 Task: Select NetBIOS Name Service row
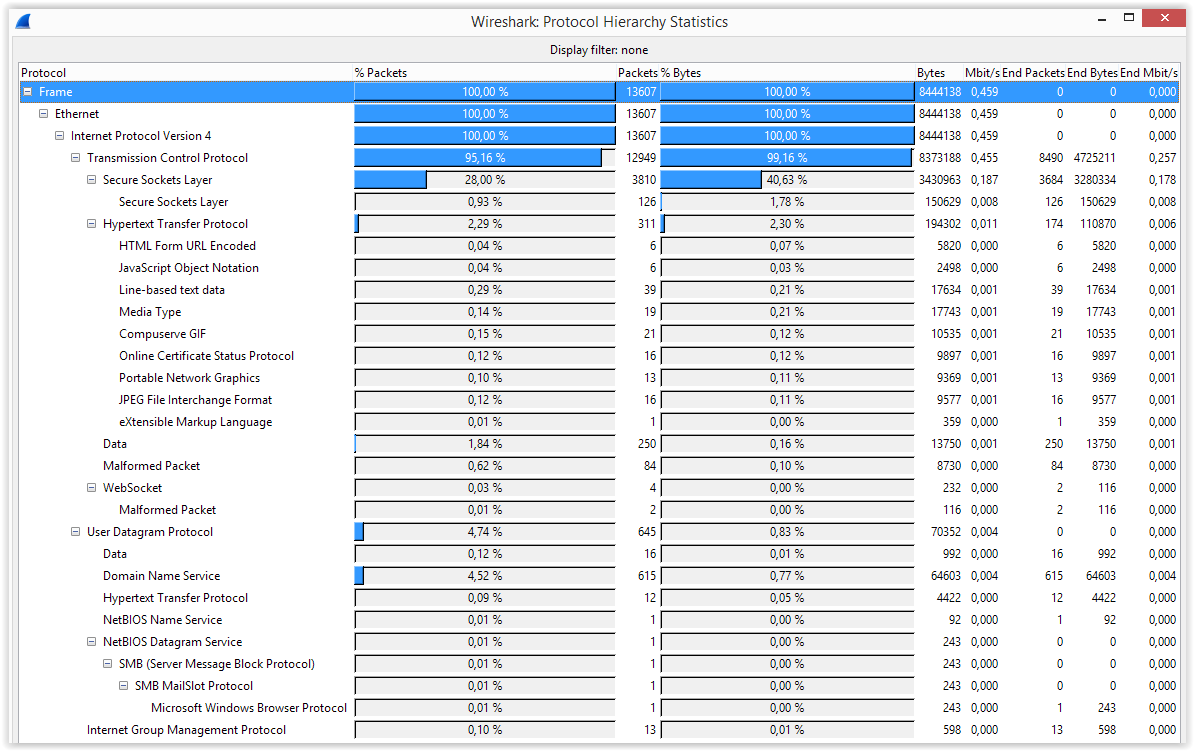pos(599,620)
